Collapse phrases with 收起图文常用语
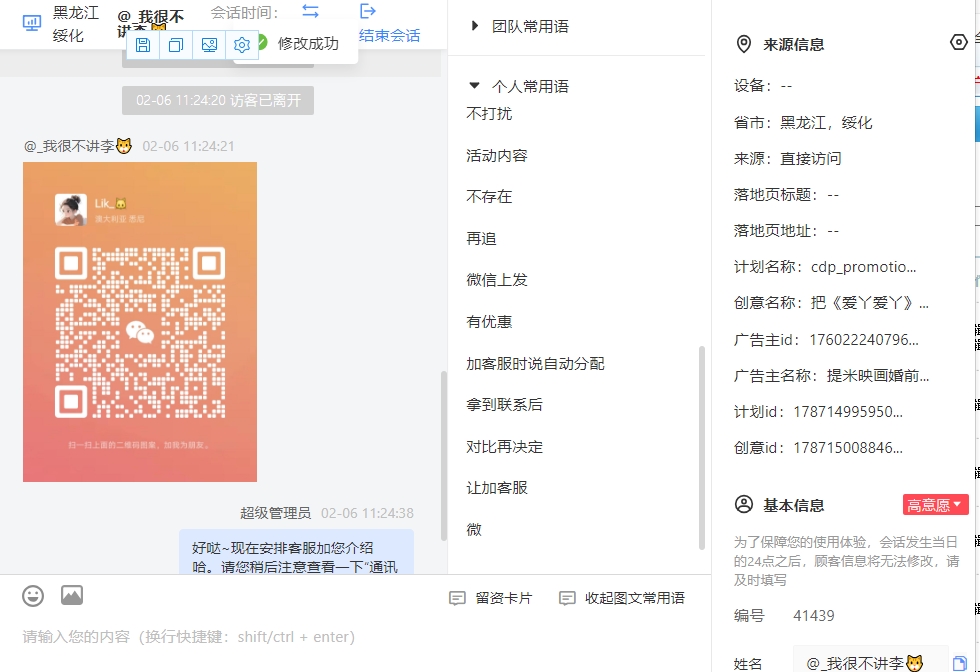Image resolution: width=980 pixels, height=672 pixels. tap(622, 598)
